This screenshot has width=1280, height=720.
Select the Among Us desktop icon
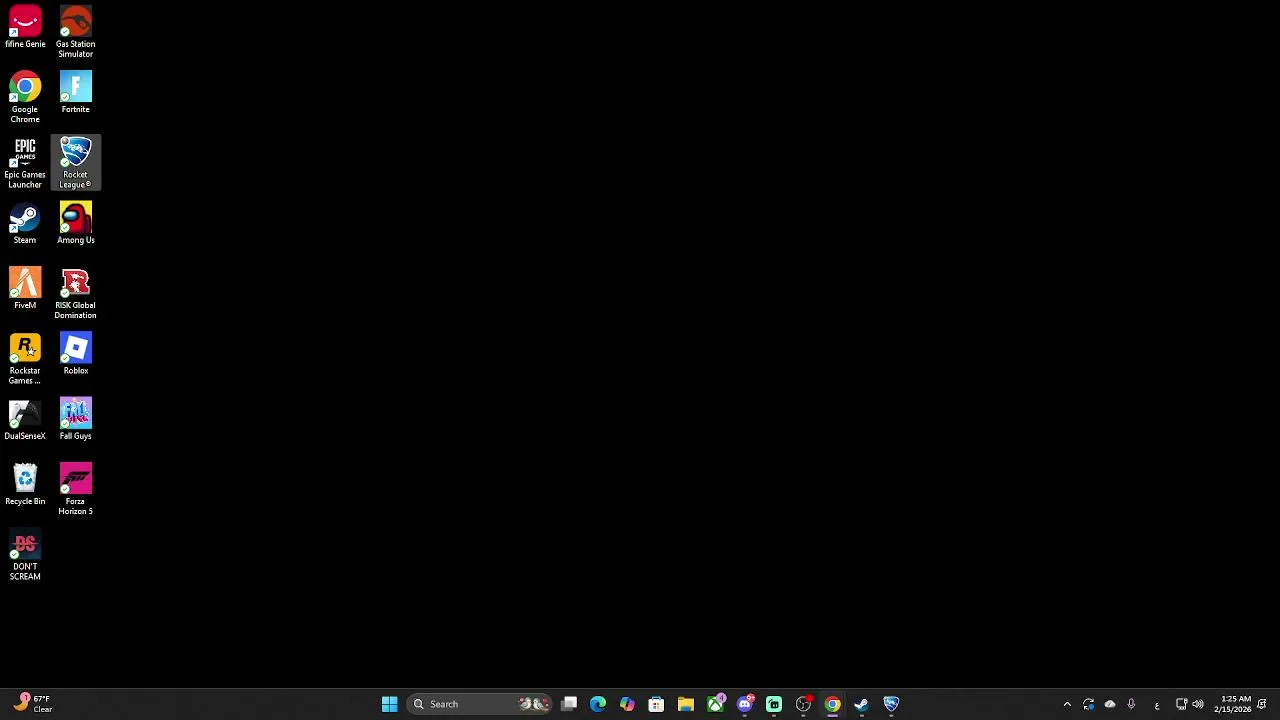point(75,224)
